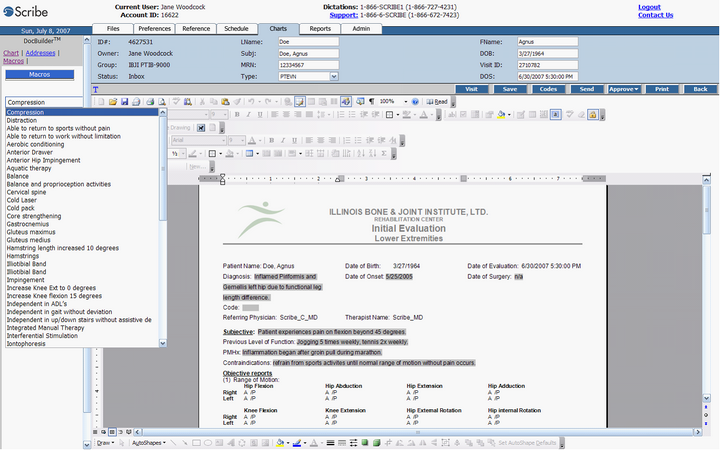
Task: Select the Rectangle shape tool in Drawing toolbar
Action: click(x=196, y=443)
